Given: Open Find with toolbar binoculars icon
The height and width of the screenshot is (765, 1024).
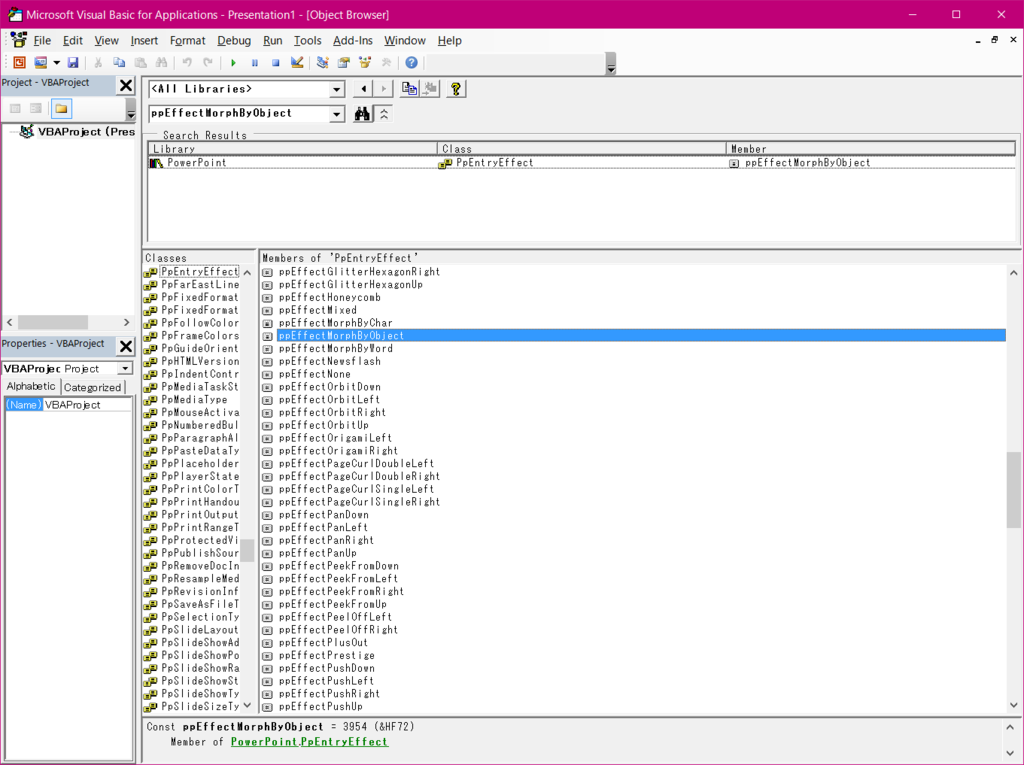Looking at the screenshot, I should [x=161, y=63].
